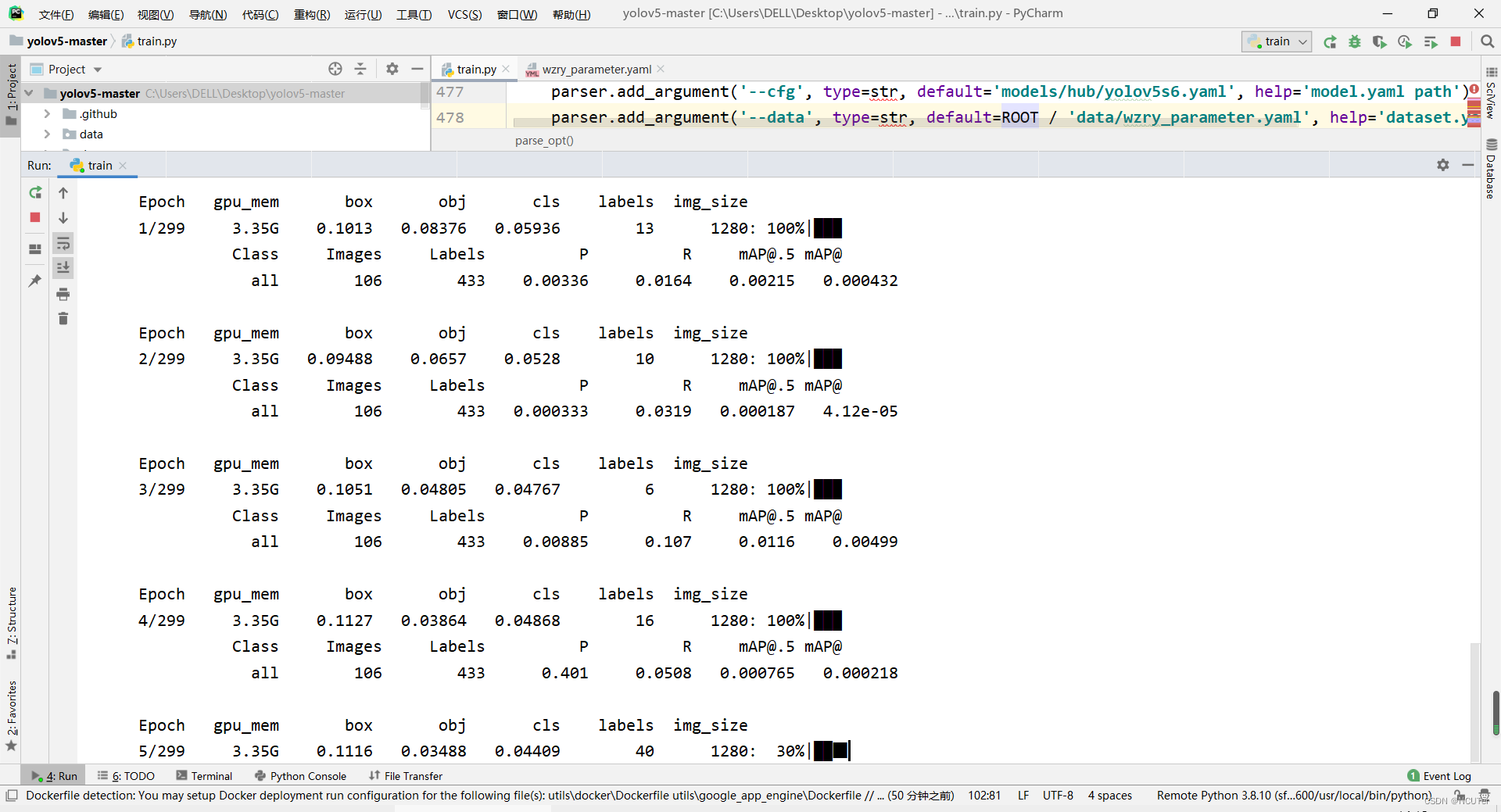The image size is (1501, 812).
Task: Open Search Everywhere with the magnifier icon
Action: tap(1487, 41)
